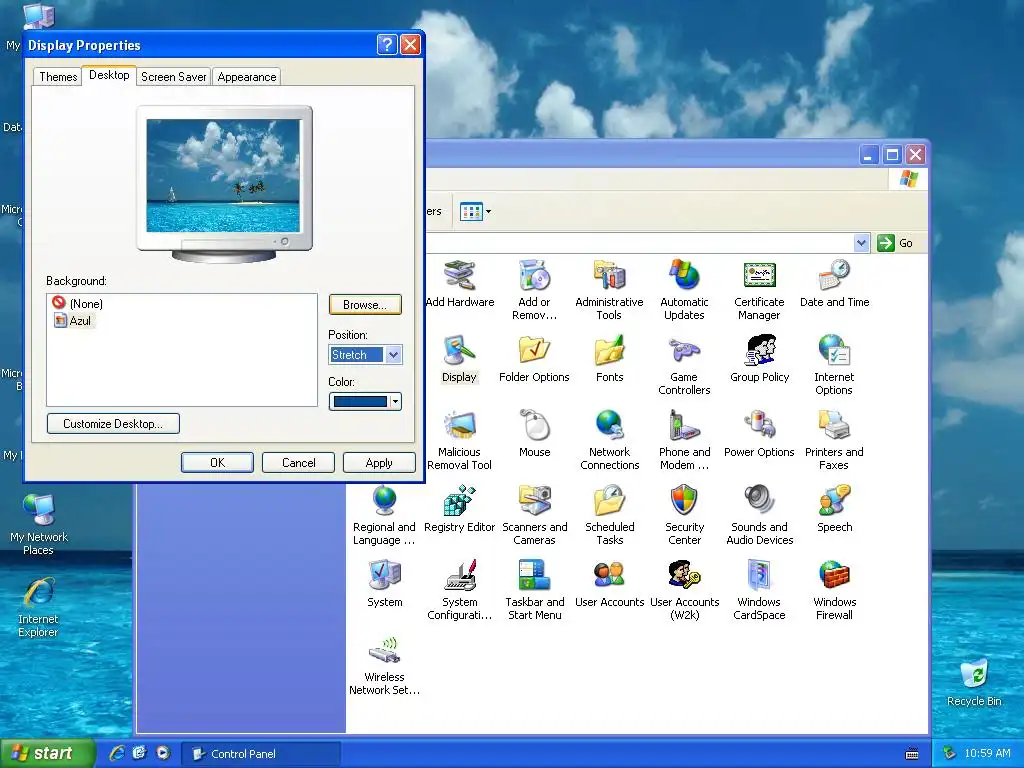Switch to the Themes tab
The width and height of the screenshot is (1024, 768).
pyautogui.click(x=58, y=77)
